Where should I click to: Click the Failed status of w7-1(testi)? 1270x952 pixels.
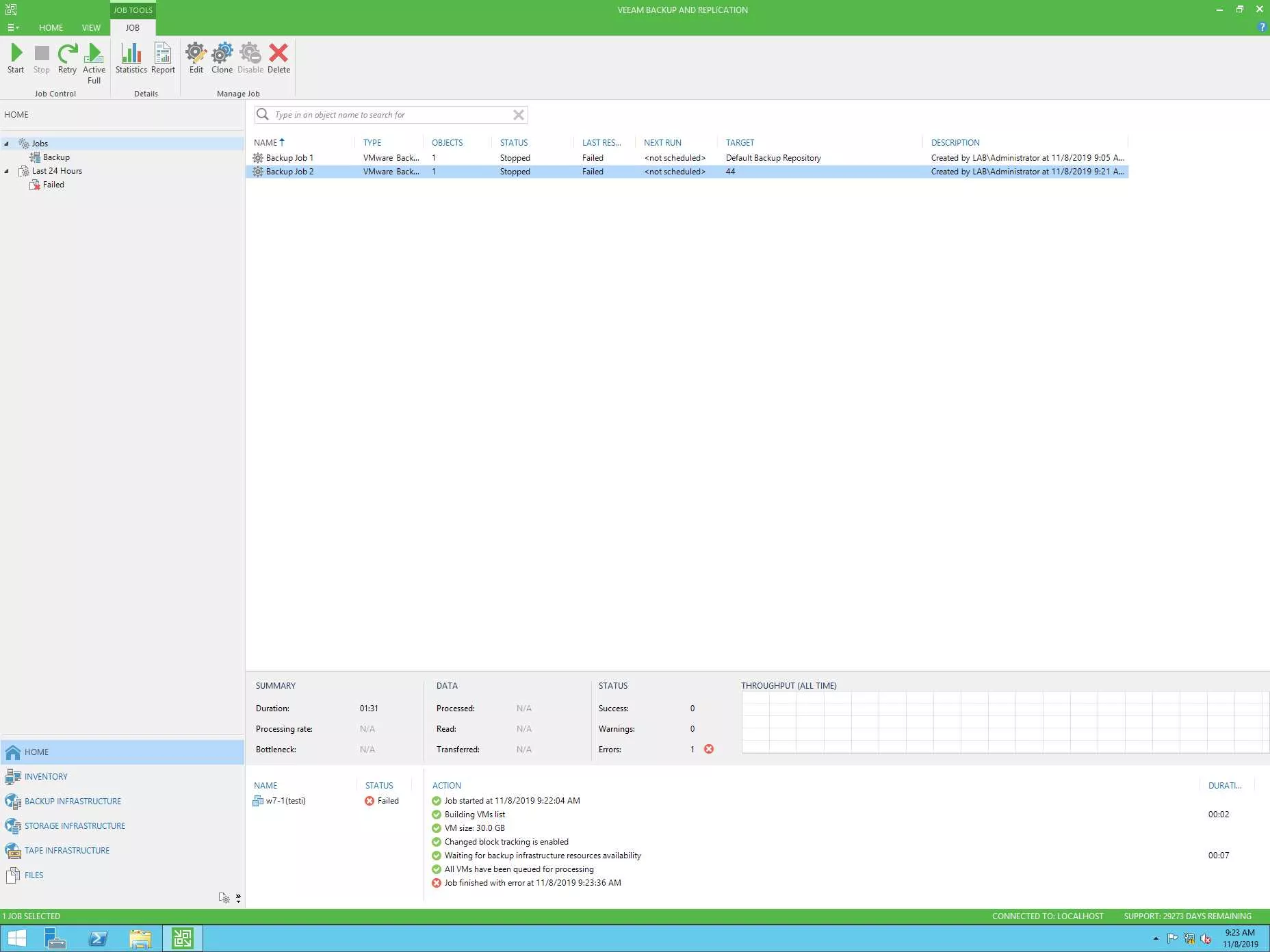tap(382, 801)
